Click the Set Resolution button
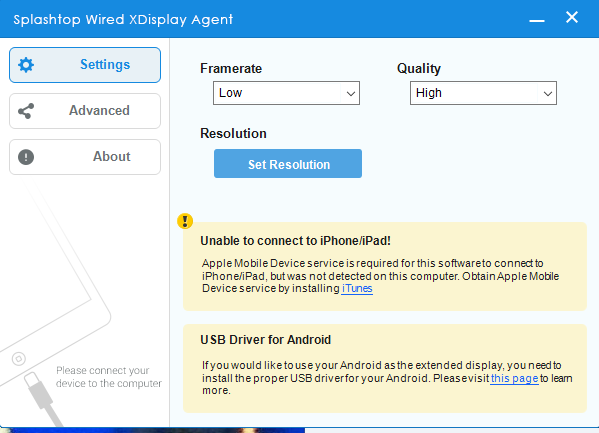Image resolution: width=599 pixels, height=433 pixels. 288,164
